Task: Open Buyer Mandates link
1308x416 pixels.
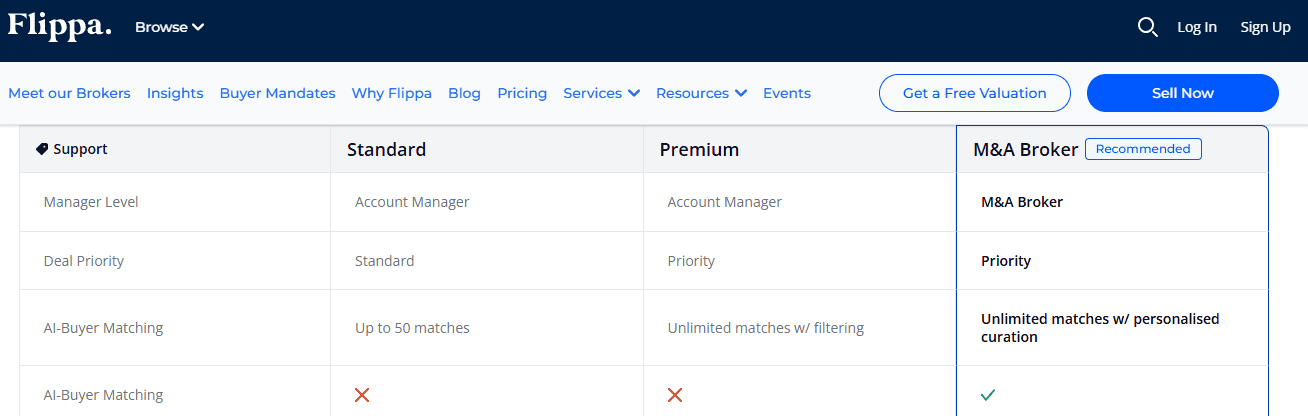Action: click(277, 93)
